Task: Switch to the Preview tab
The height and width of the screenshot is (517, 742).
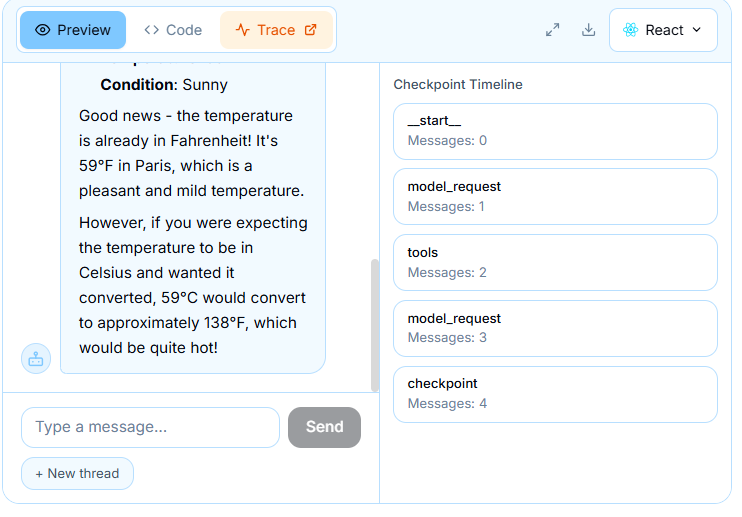Action: click(73, 30)
